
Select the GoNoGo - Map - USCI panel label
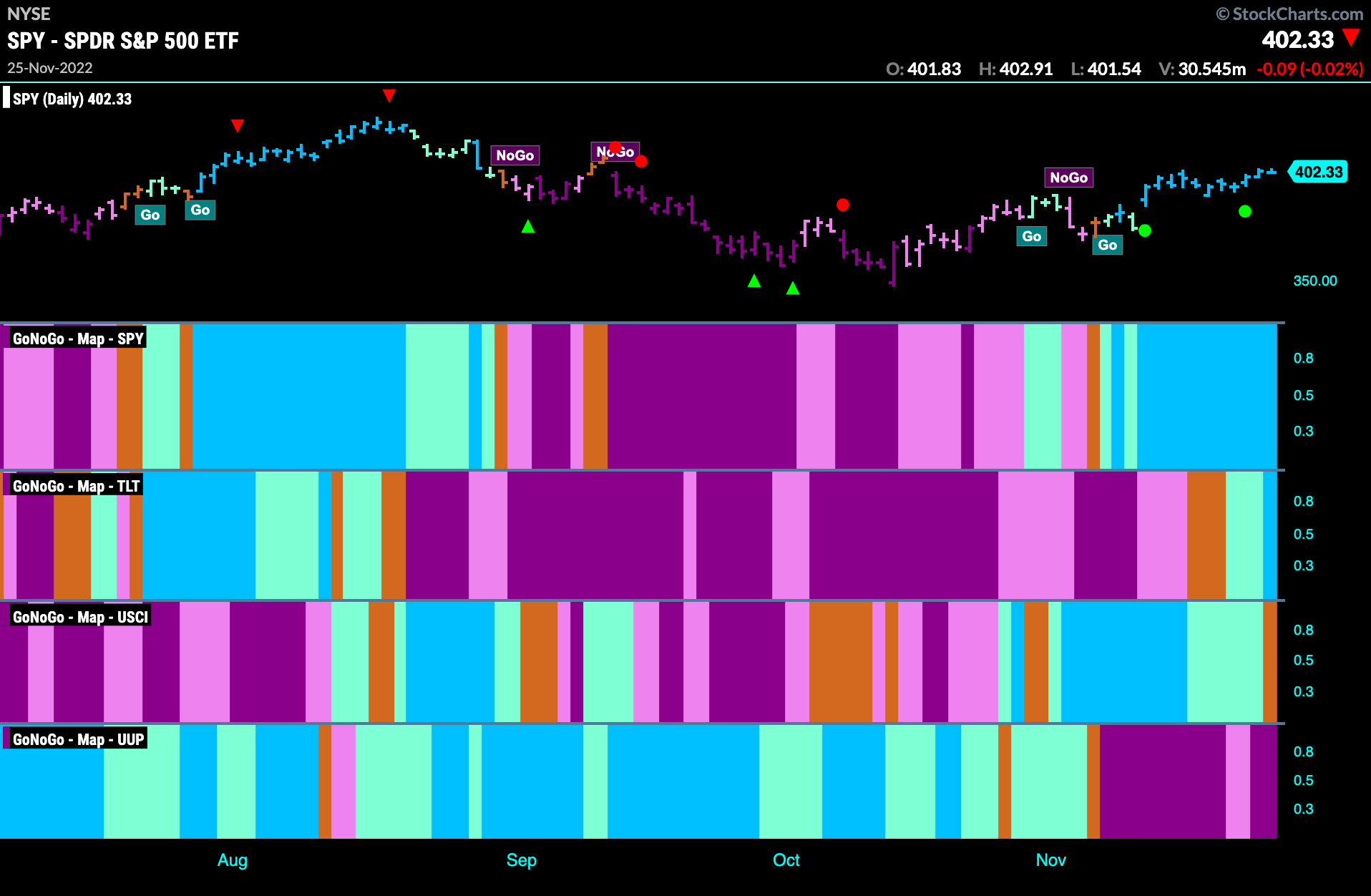tap(80, 617)
